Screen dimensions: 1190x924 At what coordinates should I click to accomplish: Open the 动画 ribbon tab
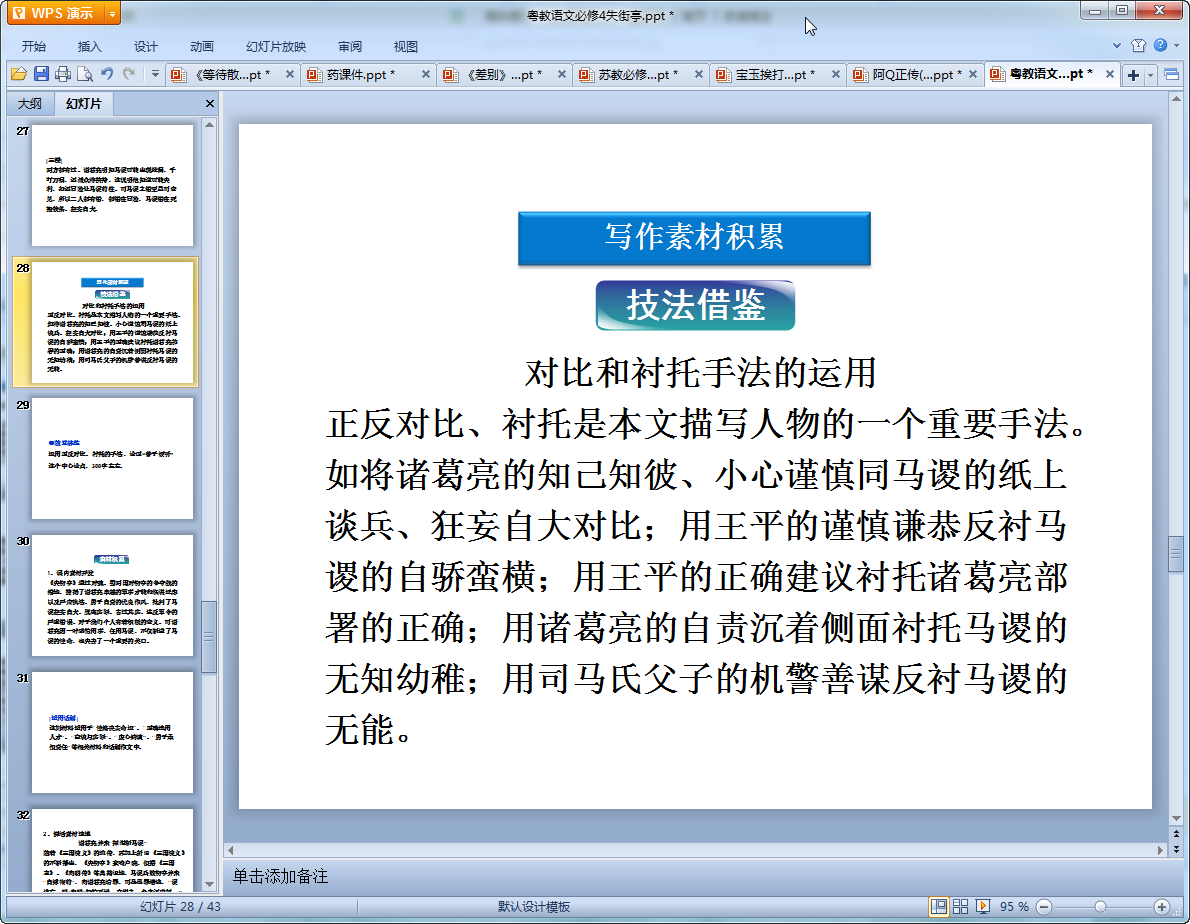point(202,46)
